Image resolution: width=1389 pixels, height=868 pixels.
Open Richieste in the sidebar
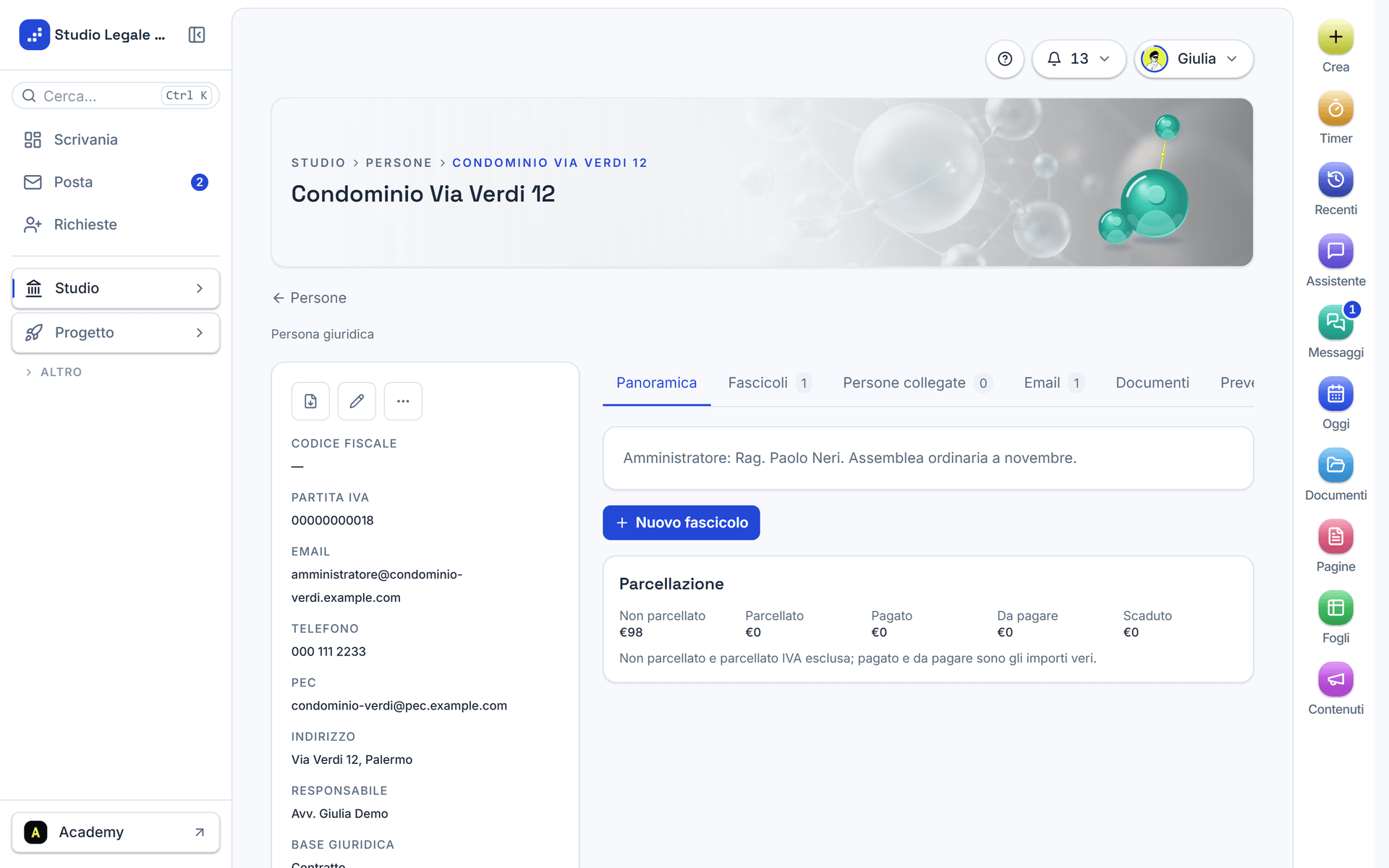[x=116, y=225]
